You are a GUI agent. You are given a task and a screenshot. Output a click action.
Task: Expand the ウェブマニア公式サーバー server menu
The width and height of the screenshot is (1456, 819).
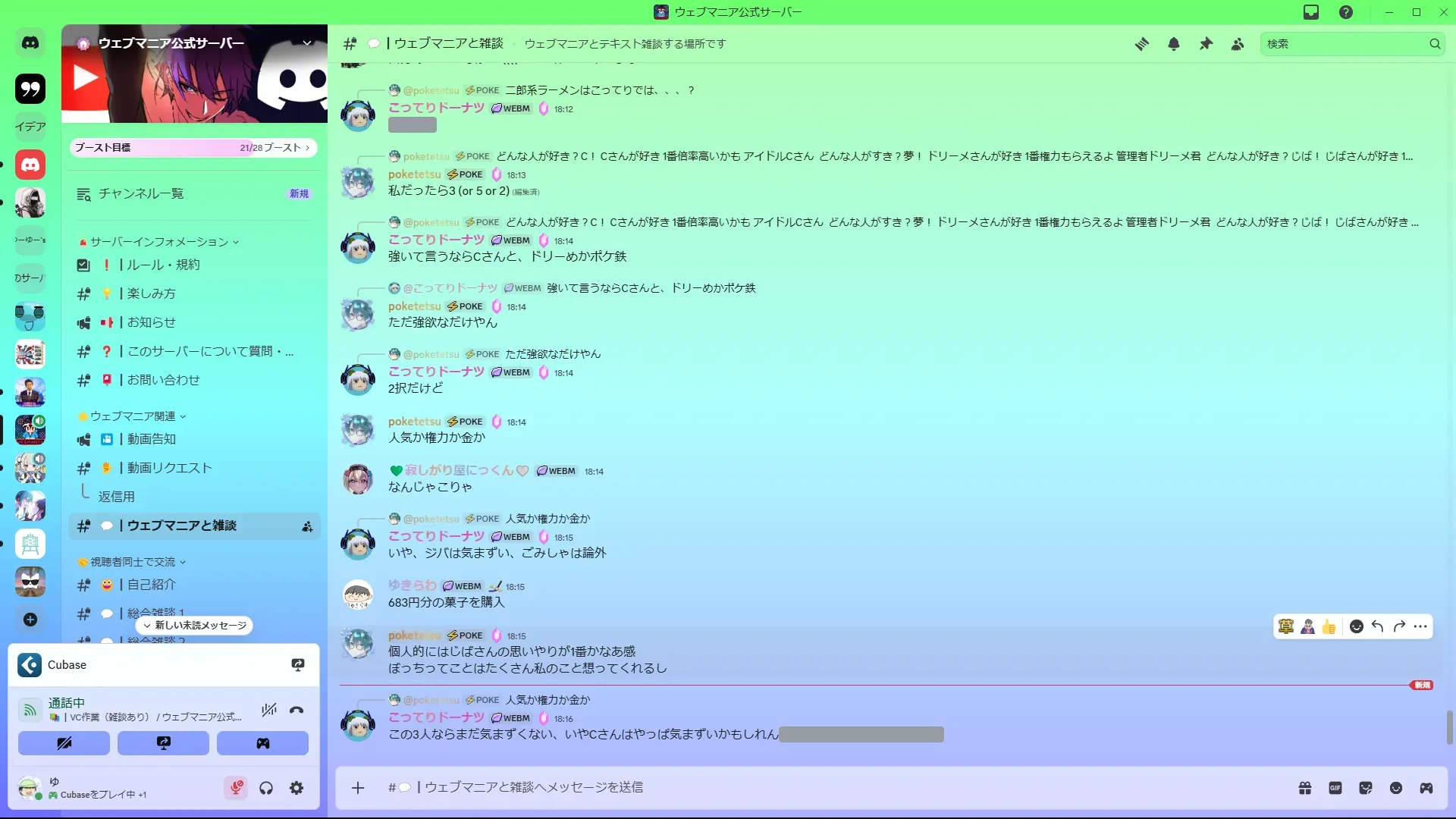[x=307, y=43]
